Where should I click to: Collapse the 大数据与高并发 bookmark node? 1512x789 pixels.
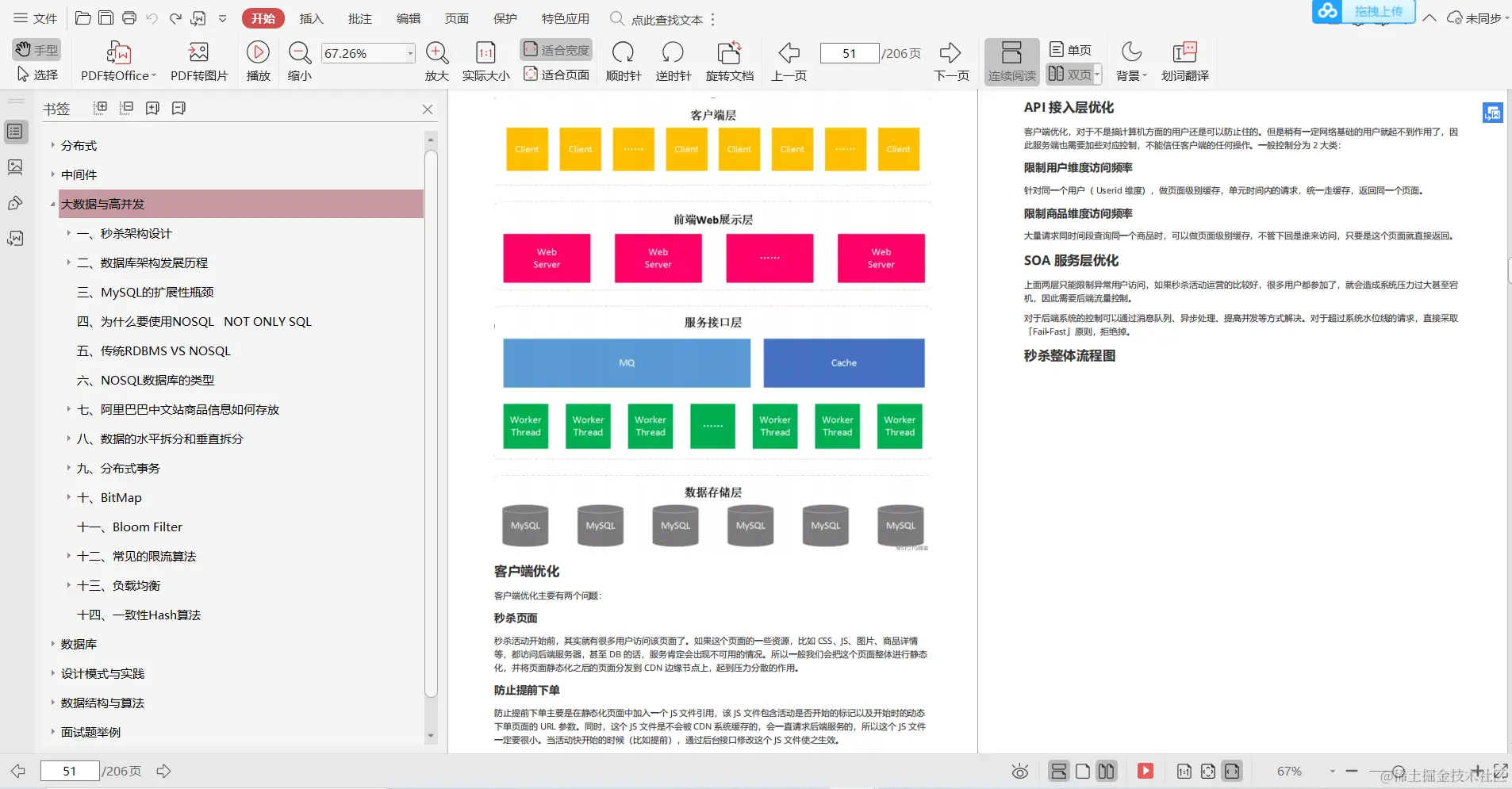click(x=52, y=204)
